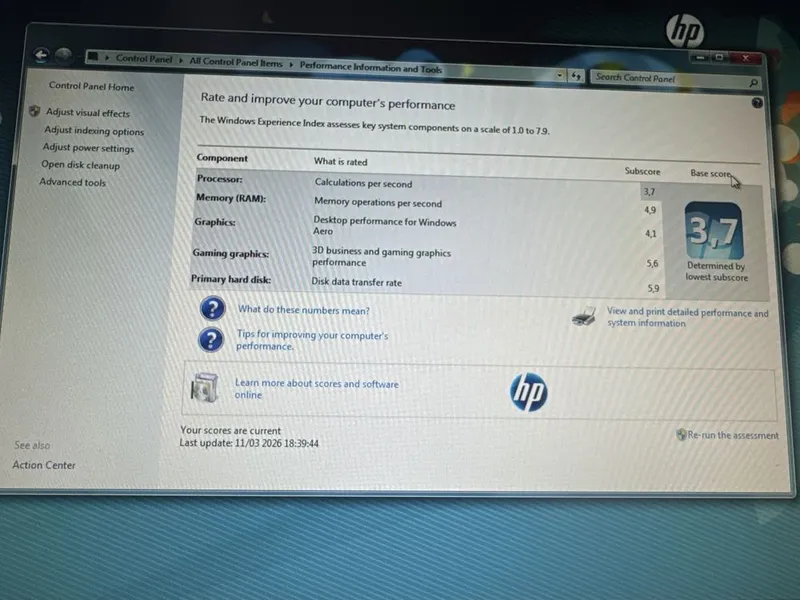Launch Open disk cleanup
The height and width of the screenshot is (600, 800).
pos(81,165)
